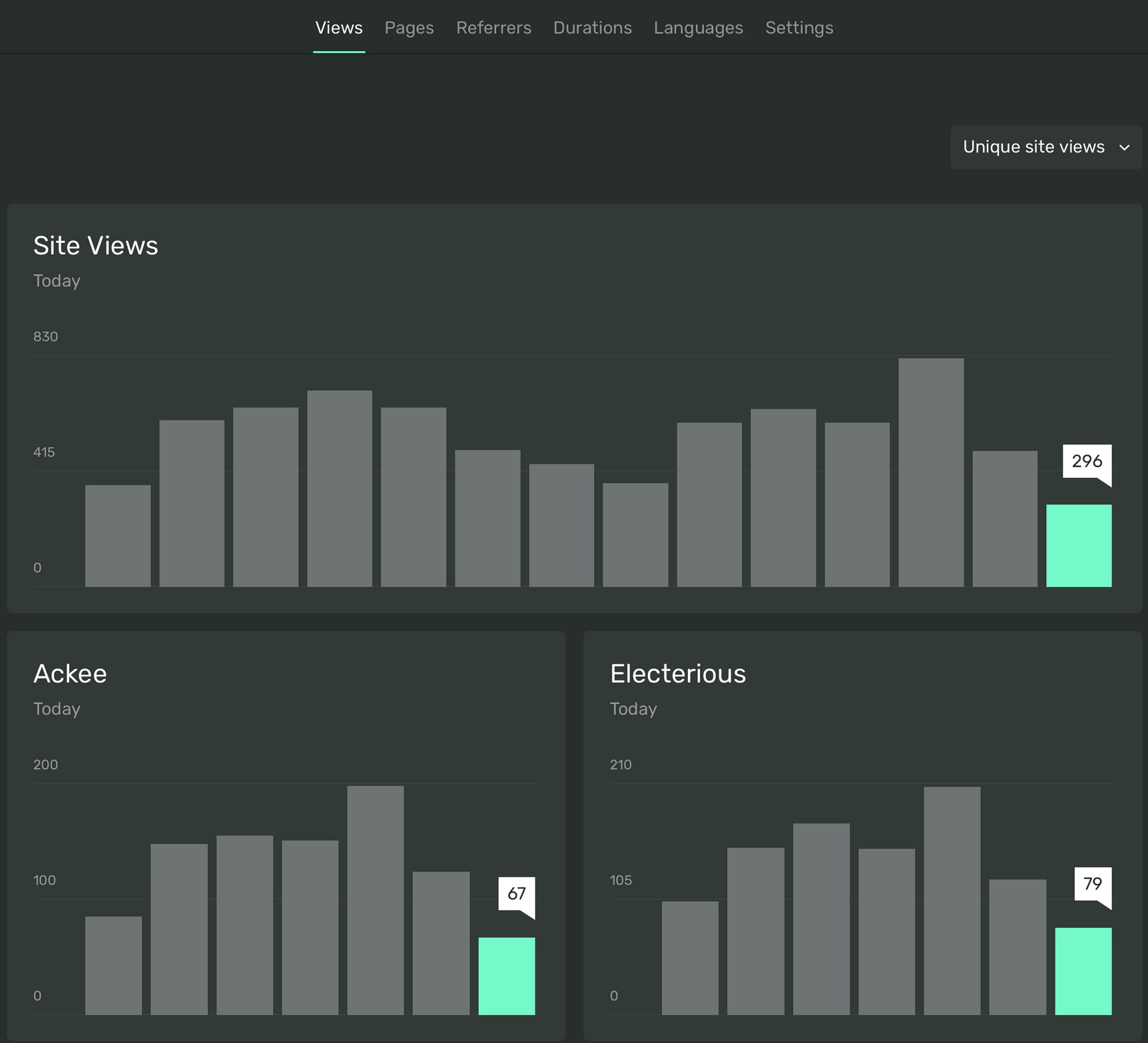Image resolution: width=1148 pixels, height=1043 pixels.
Task: Switch to the Pages tab
Action: (x=409, y=27)
